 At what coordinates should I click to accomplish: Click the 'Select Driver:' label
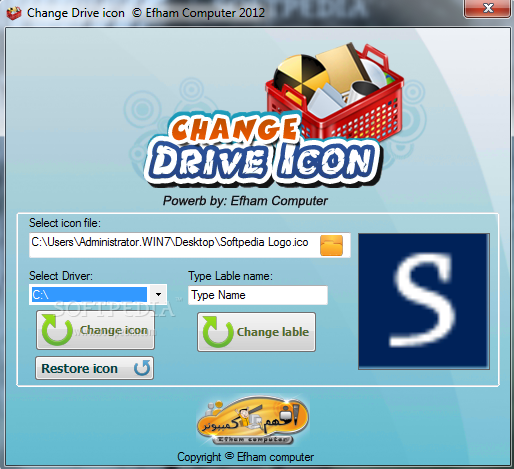pyautogui.click(x=61, y=276)
